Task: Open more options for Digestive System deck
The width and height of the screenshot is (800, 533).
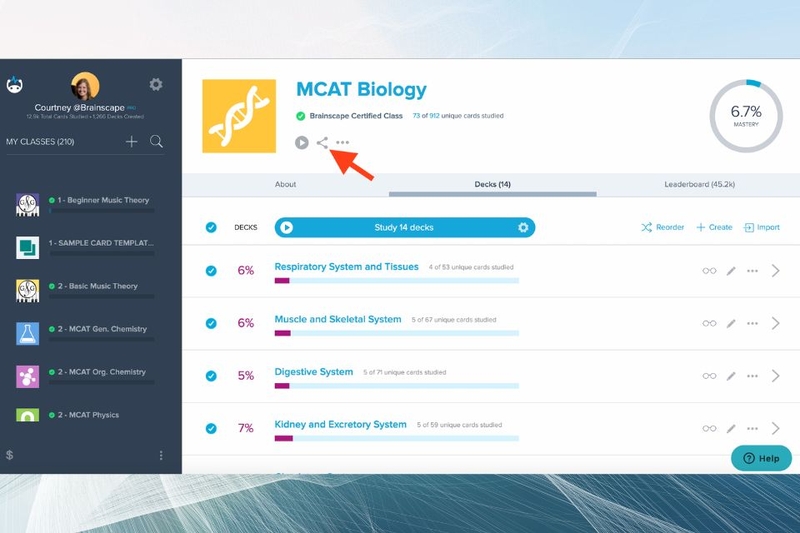Action: [x=752, y=376]
